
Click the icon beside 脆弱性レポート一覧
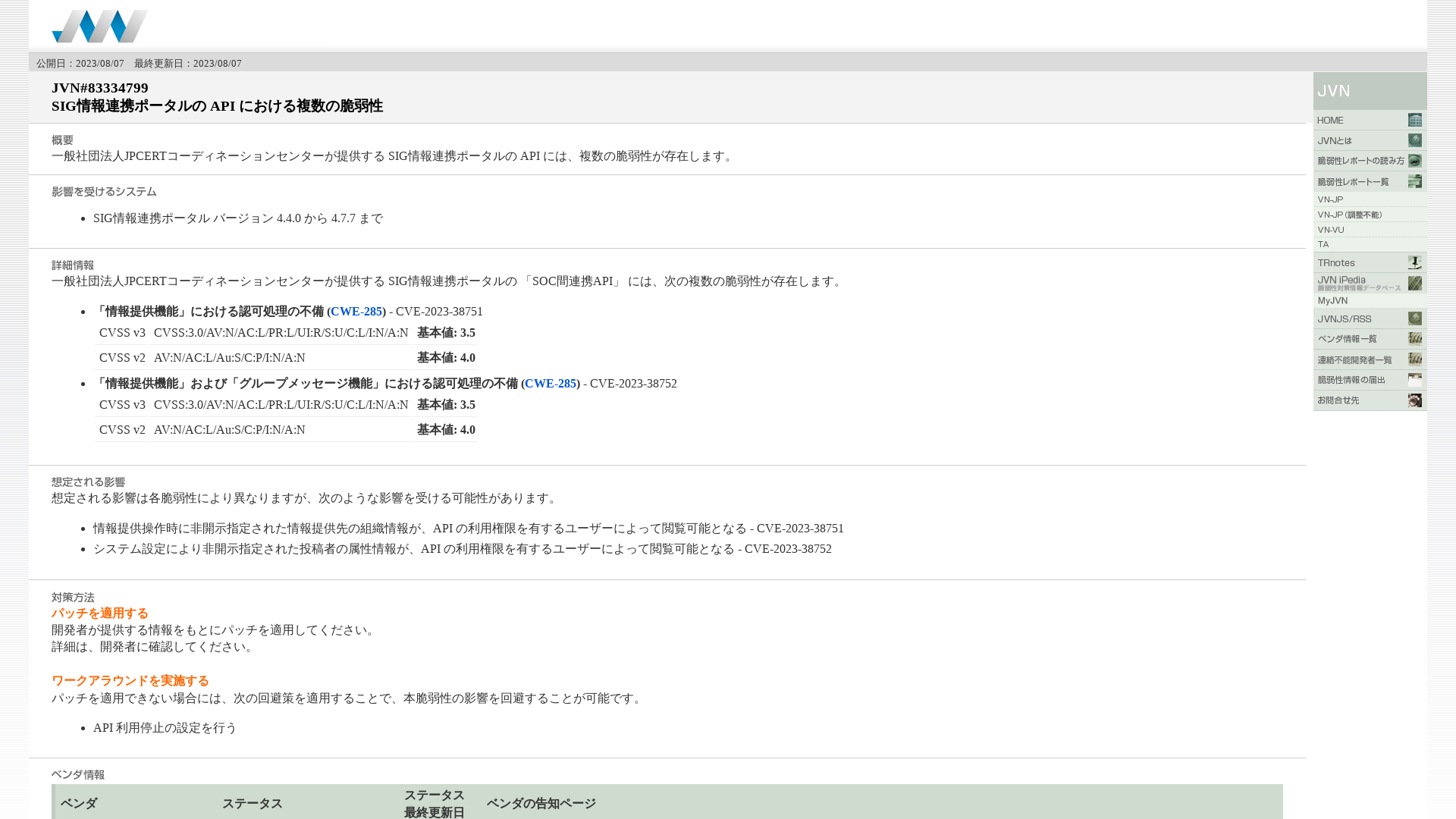[1415, 182]
